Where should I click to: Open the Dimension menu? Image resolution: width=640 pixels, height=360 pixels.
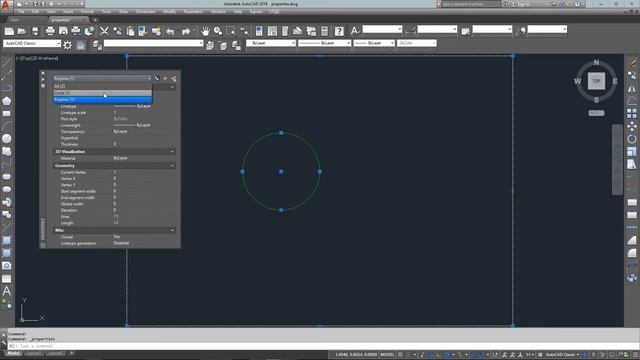click(x=145, y=12)
